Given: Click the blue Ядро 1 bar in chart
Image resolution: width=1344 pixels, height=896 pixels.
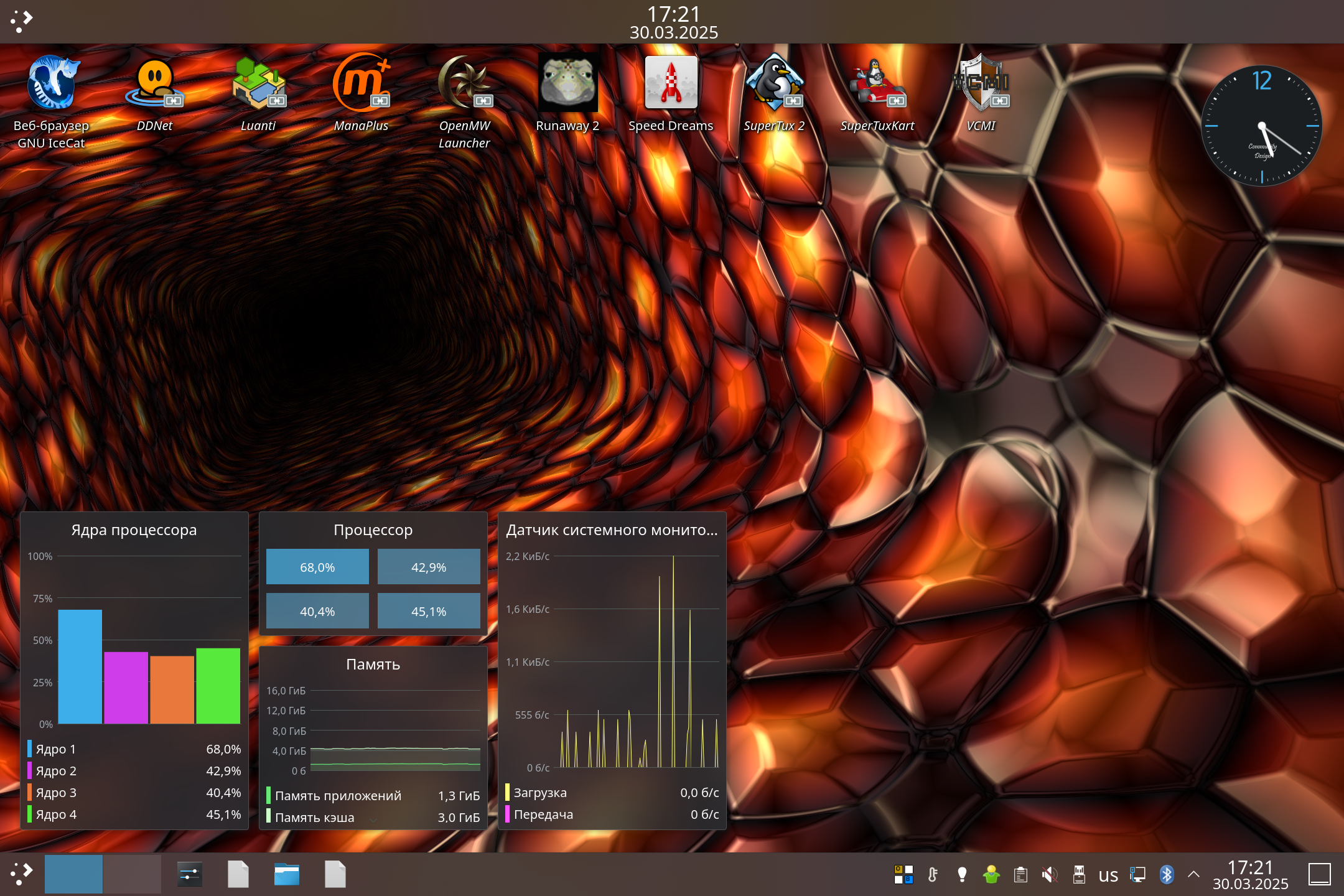Looking at the screenshot, I should coord(80,666).
